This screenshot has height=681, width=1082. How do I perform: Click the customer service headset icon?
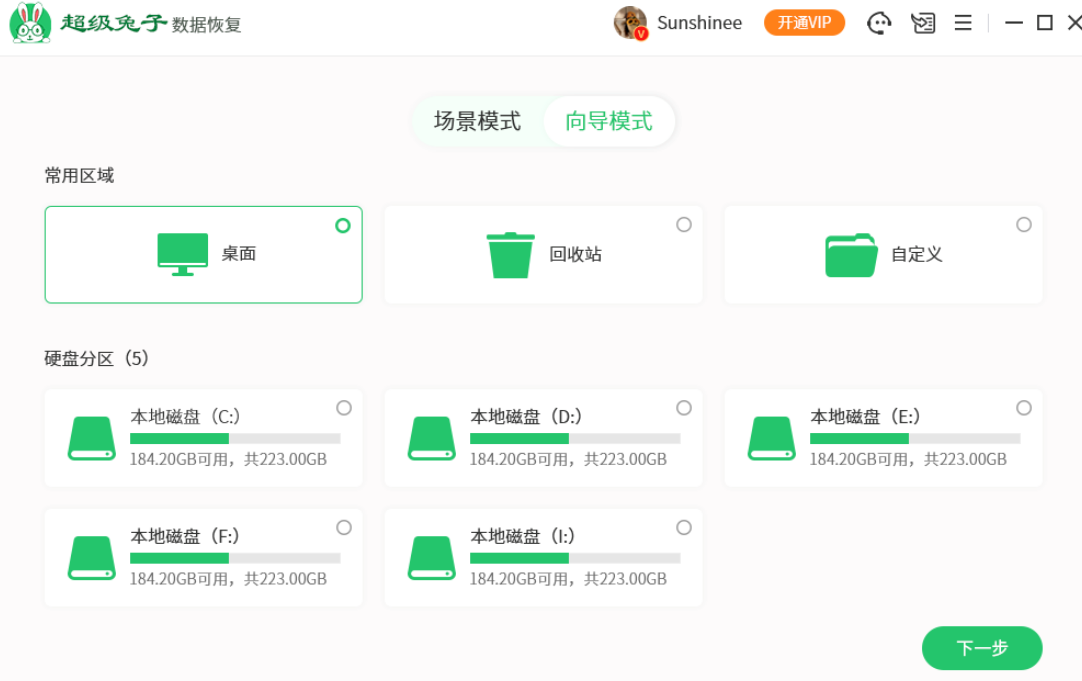pos(878,23)
